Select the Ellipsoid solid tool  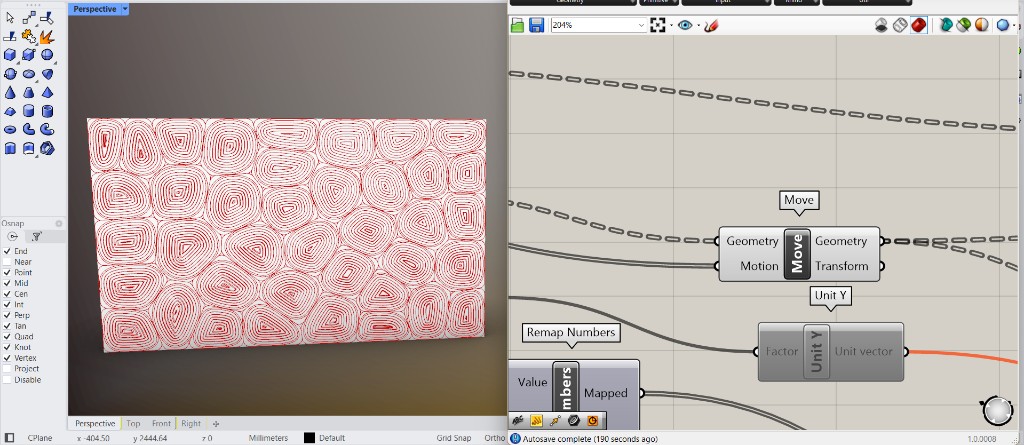(29, 74)
